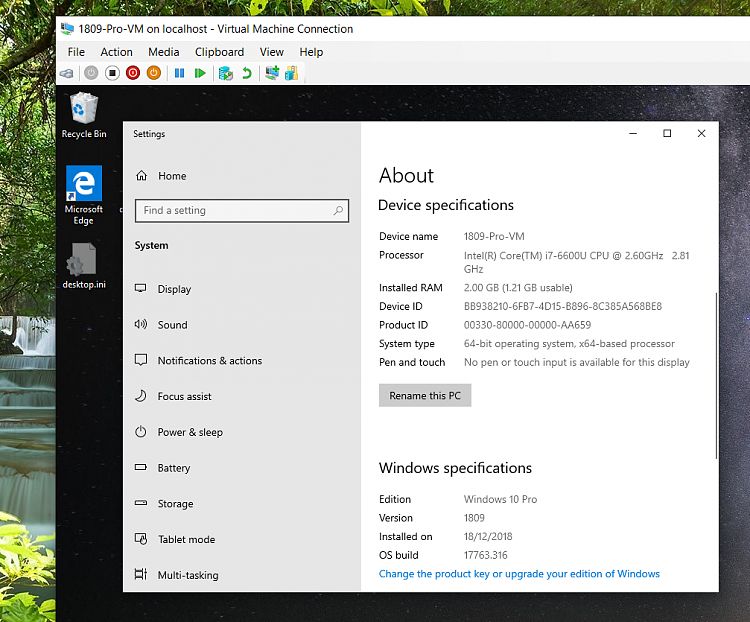Screen dimensions: 750x622
Task: Click the No pen or touch input text
Action: tap(576, 362)
